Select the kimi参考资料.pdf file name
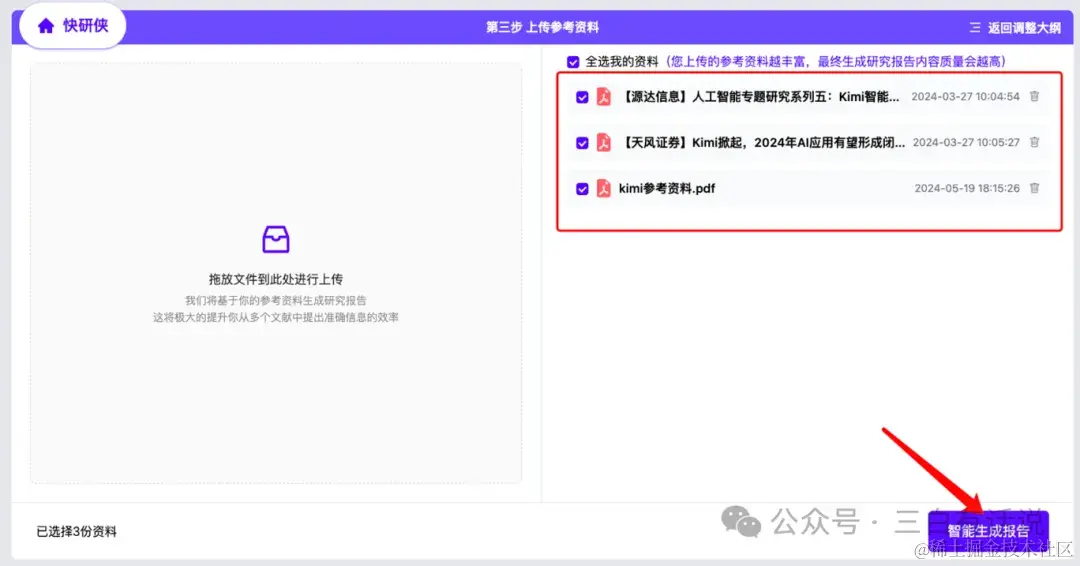The image size is (1080, 566). point(667,189)
